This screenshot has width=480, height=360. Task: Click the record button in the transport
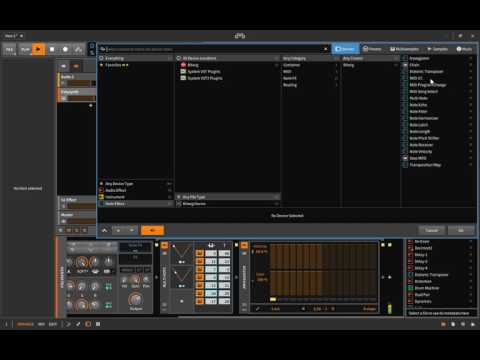tap(65, 49)
